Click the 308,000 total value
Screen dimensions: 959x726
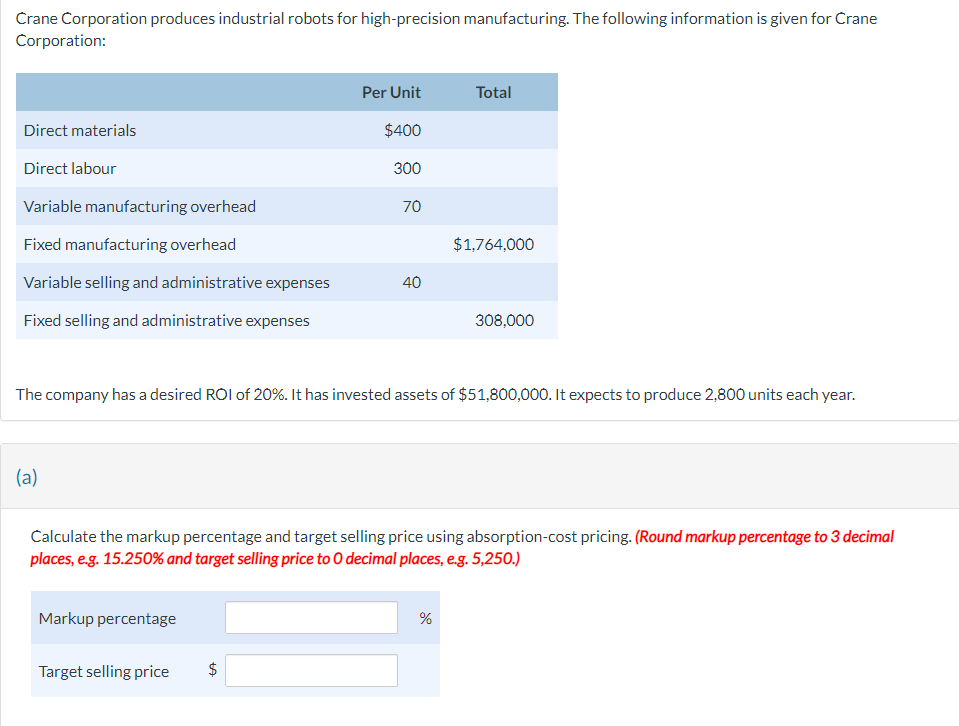tap(504, 320)
